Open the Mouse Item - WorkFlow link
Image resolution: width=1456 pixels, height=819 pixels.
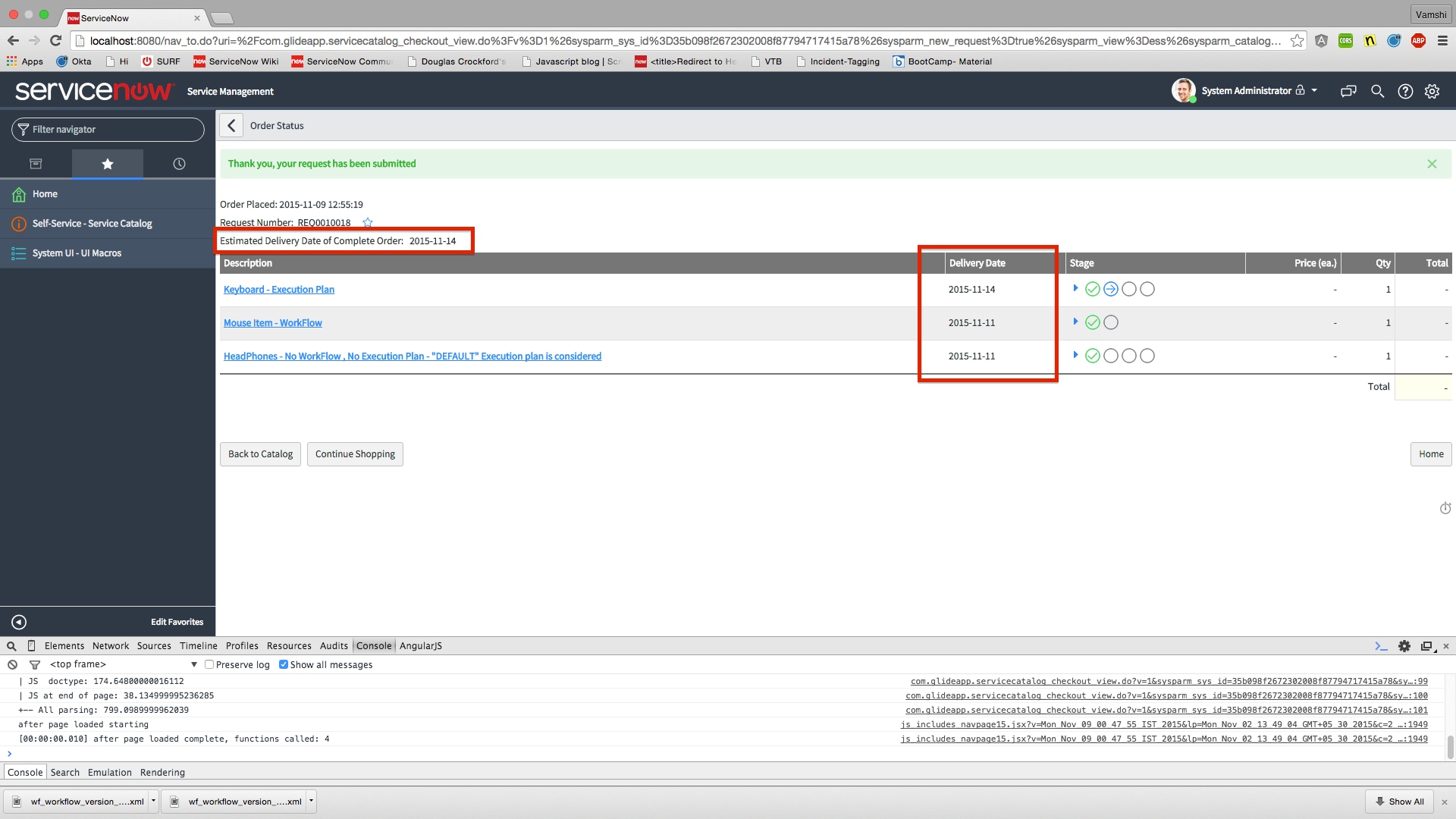tap(272, 322)
